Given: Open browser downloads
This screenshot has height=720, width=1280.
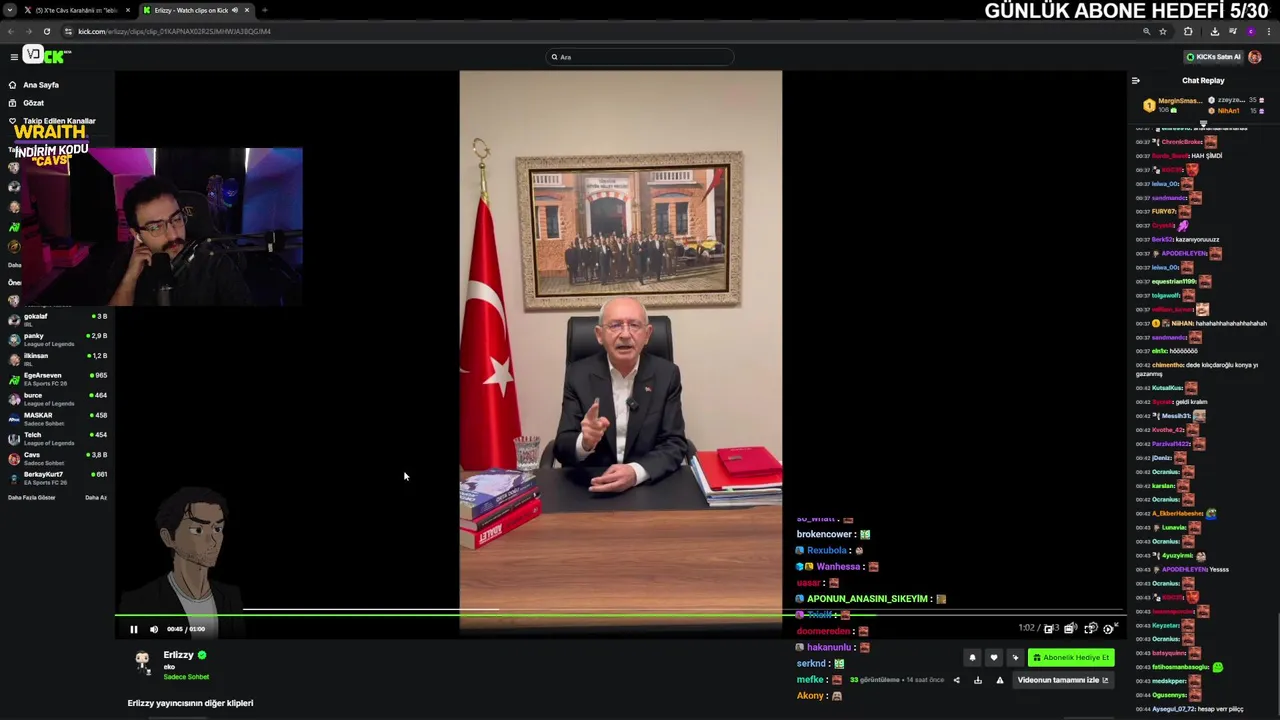Looking at the screenshot, I should [1214, 31].
